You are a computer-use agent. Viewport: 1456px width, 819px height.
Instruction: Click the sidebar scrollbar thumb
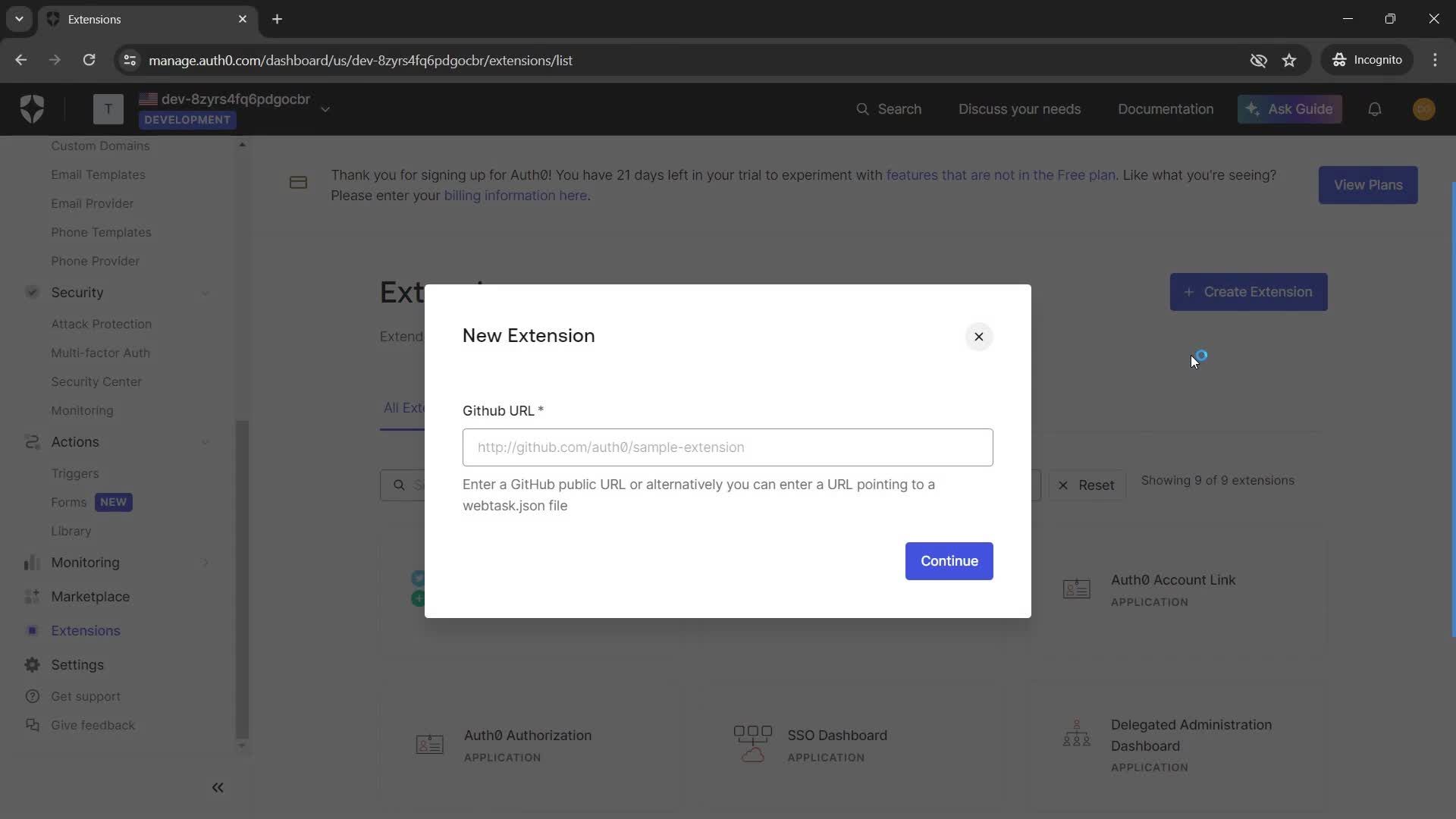(x=242, y=579)
